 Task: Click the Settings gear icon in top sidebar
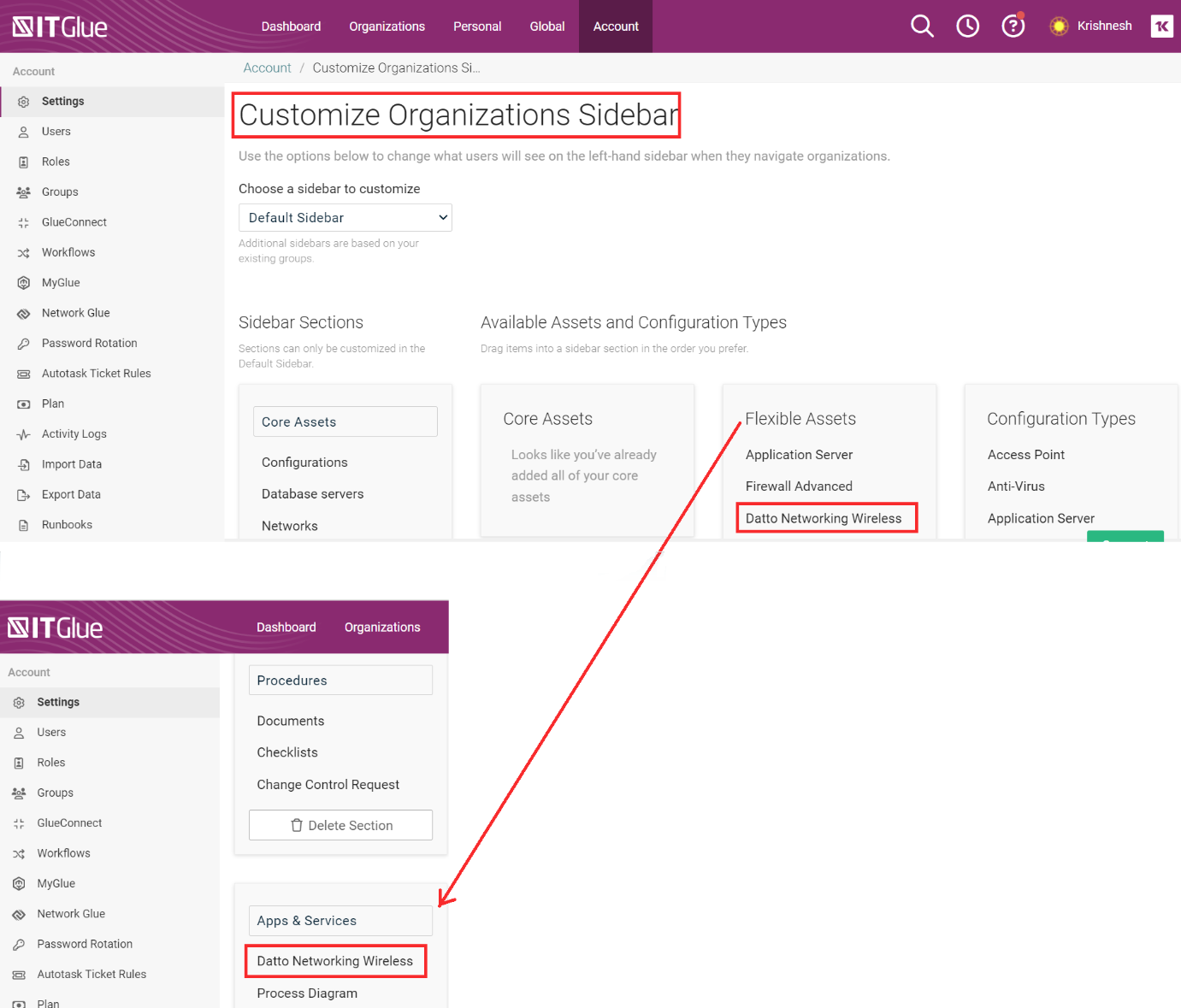pos(24,102)
